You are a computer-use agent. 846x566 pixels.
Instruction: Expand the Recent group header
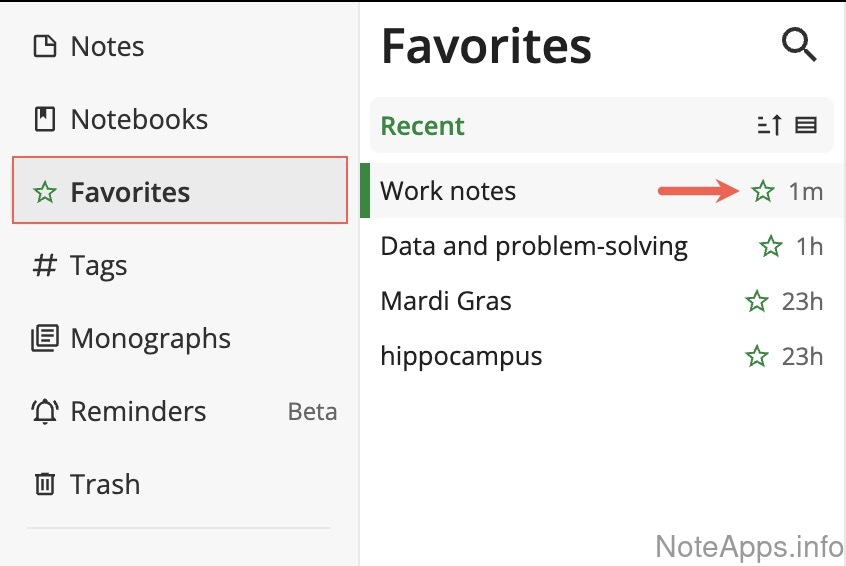tap(423, 126)
